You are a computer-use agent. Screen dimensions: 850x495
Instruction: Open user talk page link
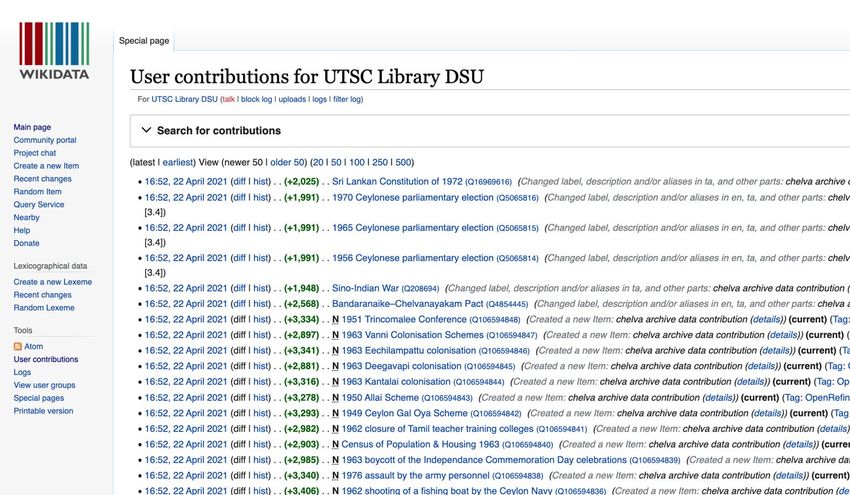228,100
